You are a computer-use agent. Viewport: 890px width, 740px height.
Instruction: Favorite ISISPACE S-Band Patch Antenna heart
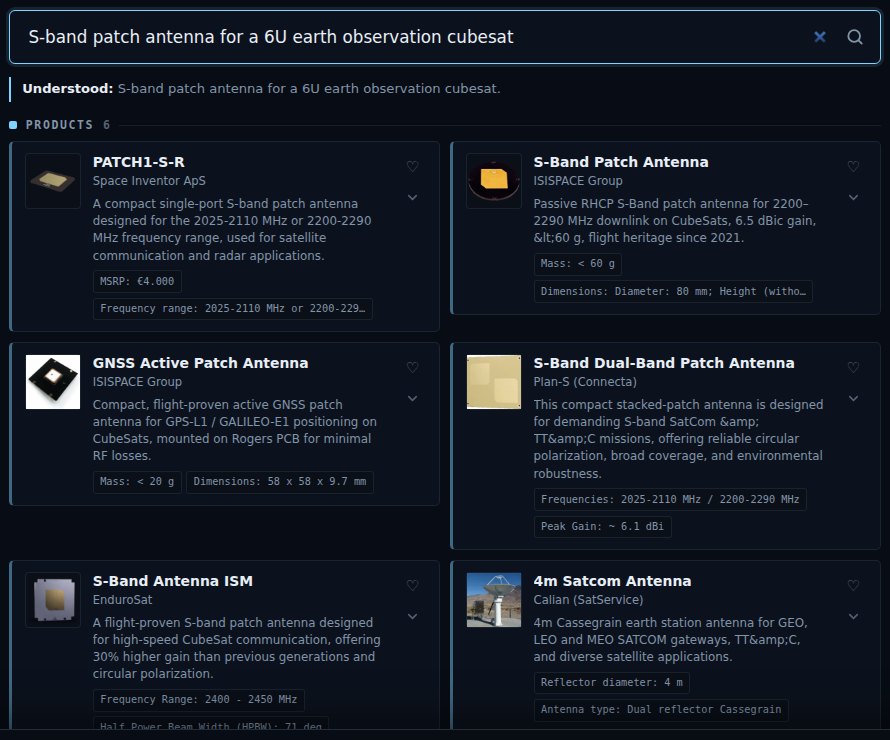click(853, 166)
